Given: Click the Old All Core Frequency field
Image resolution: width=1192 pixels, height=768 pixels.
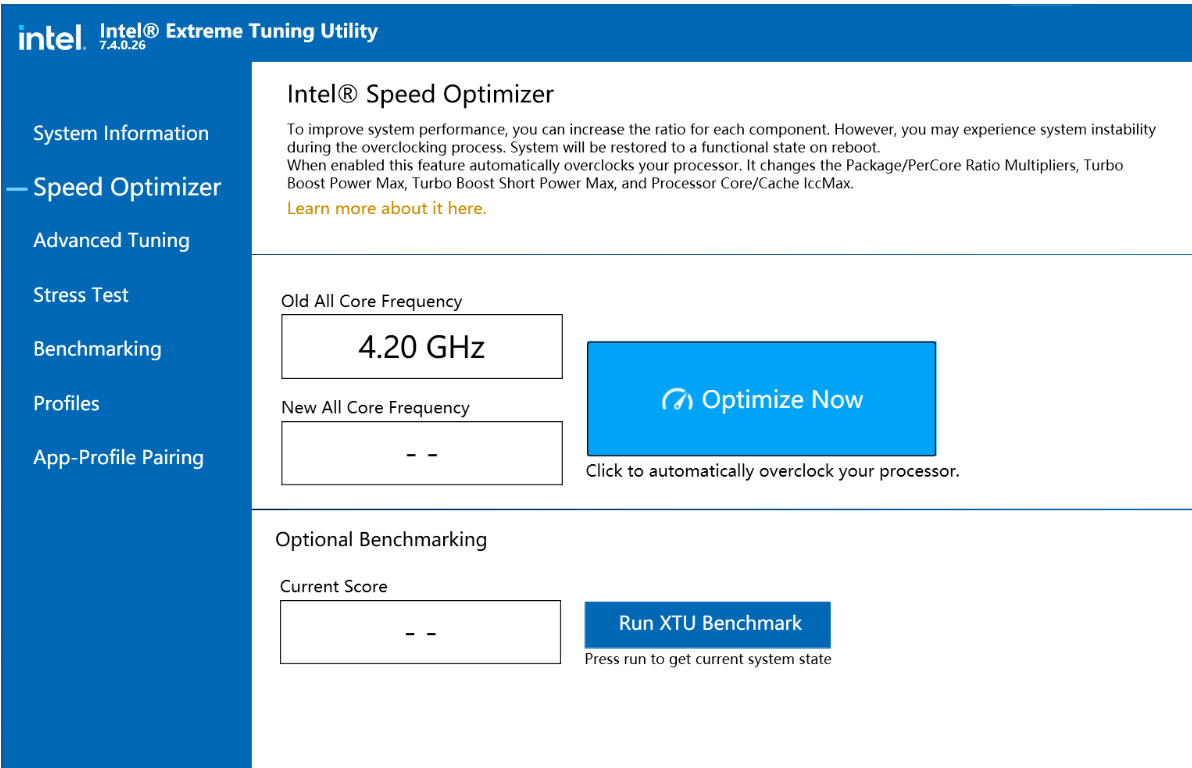Looking at the screenshot, I should point(421,346).
